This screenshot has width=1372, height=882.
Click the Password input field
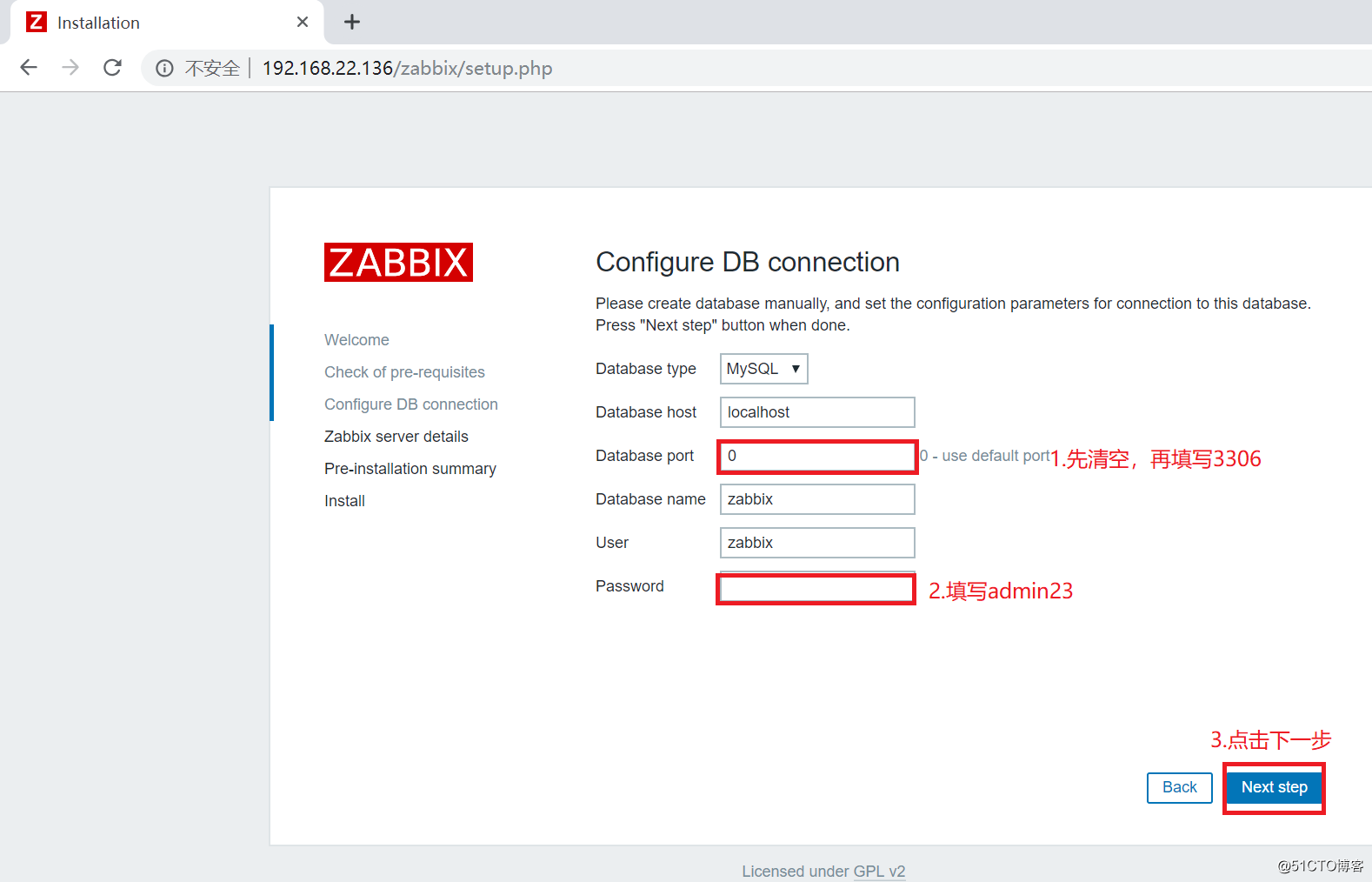pyautogui.click(x=817, y=587)
